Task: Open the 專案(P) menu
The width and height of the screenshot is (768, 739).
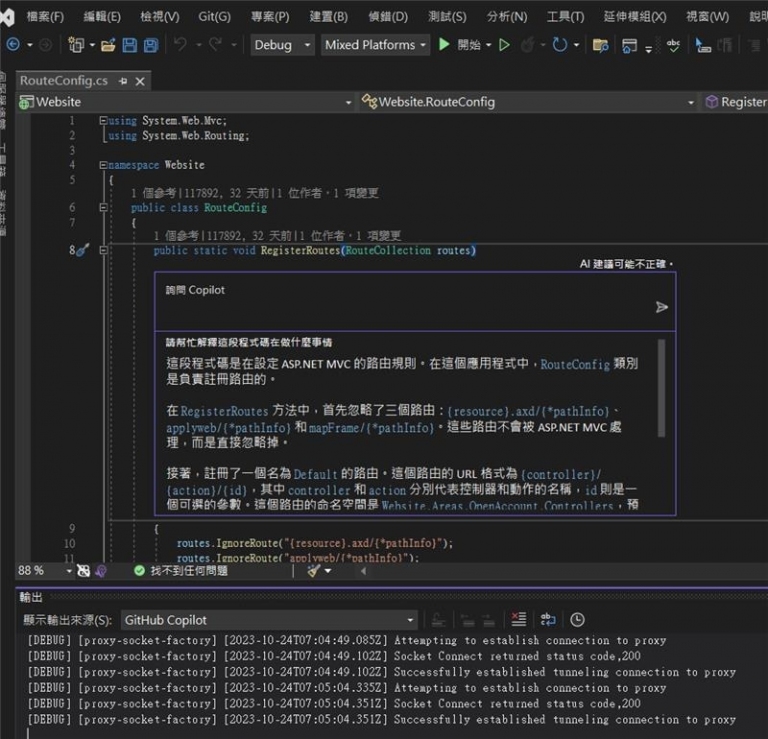Action: coord(270,17)
